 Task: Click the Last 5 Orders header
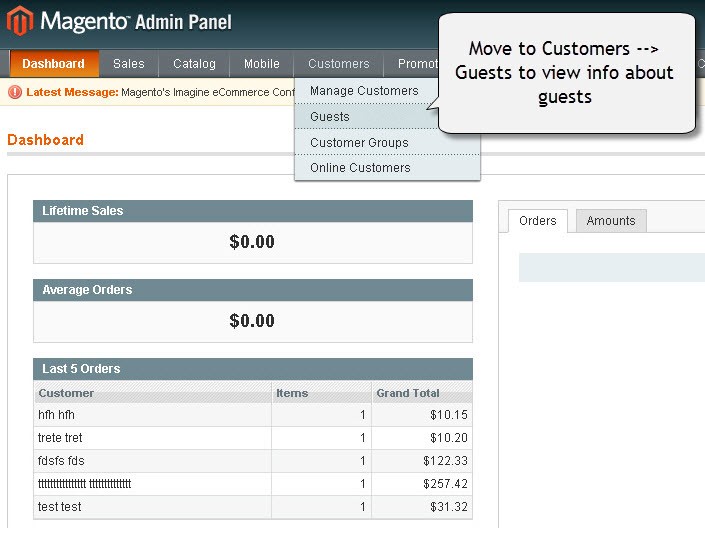click(253, 369)
